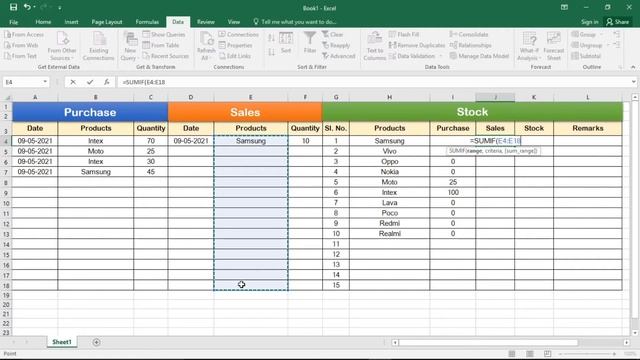Switch to the Home ribbon tab

43,22
